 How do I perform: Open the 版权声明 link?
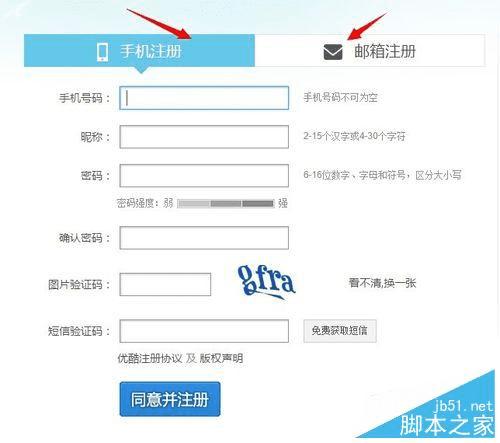221,359
